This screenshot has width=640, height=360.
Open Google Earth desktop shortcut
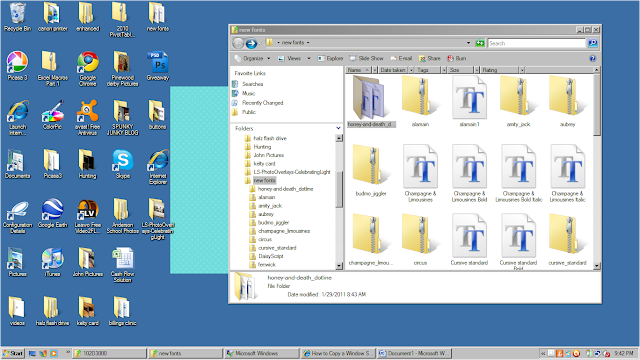pos(52,213)
